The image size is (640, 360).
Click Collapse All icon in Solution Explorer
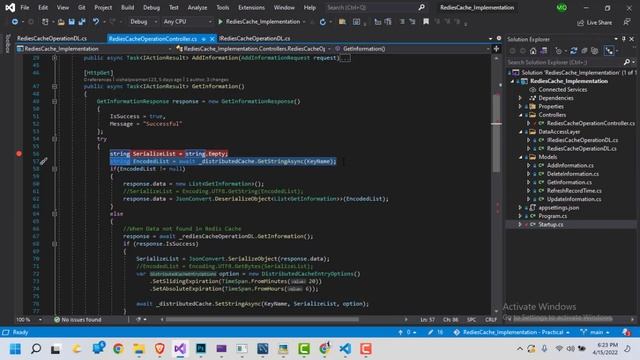pos(584,51)
